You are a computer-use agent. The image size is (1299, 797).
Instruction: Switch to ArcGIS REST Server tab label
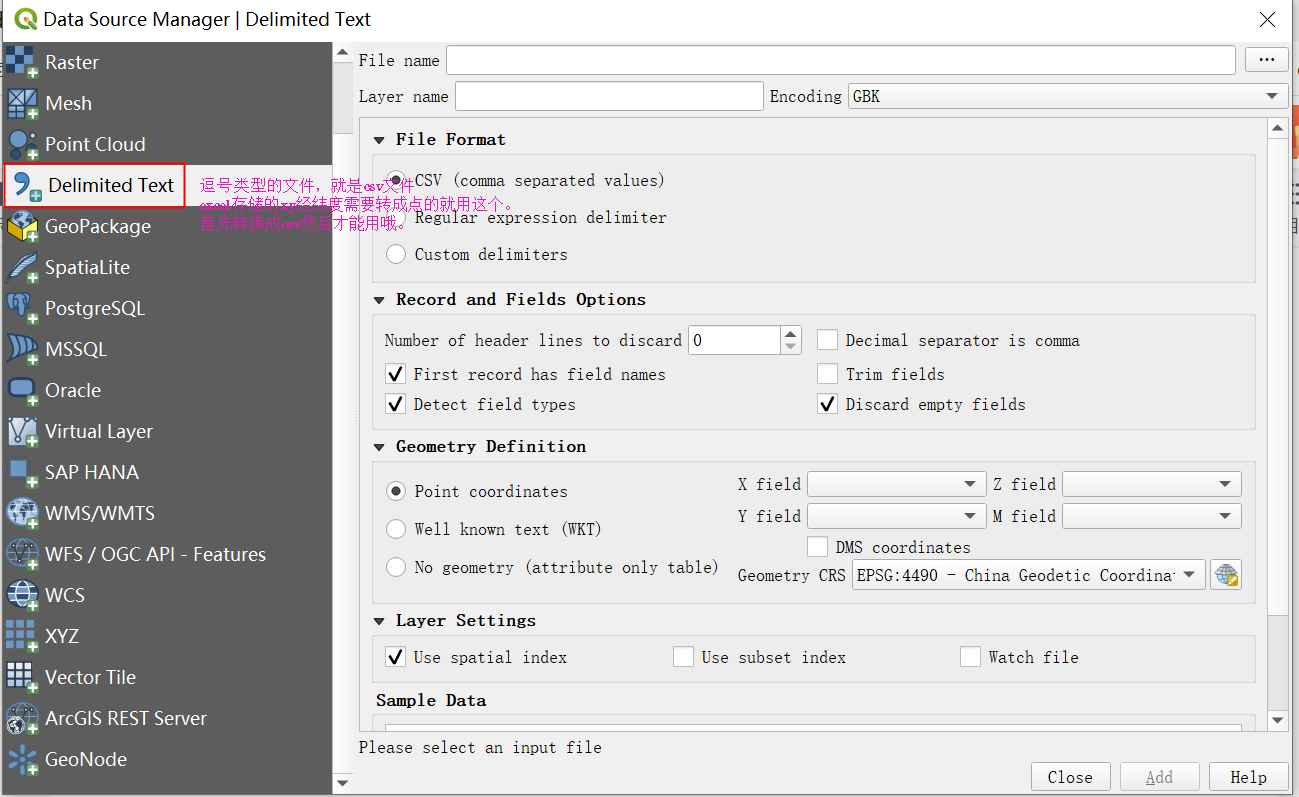point(126,718)
